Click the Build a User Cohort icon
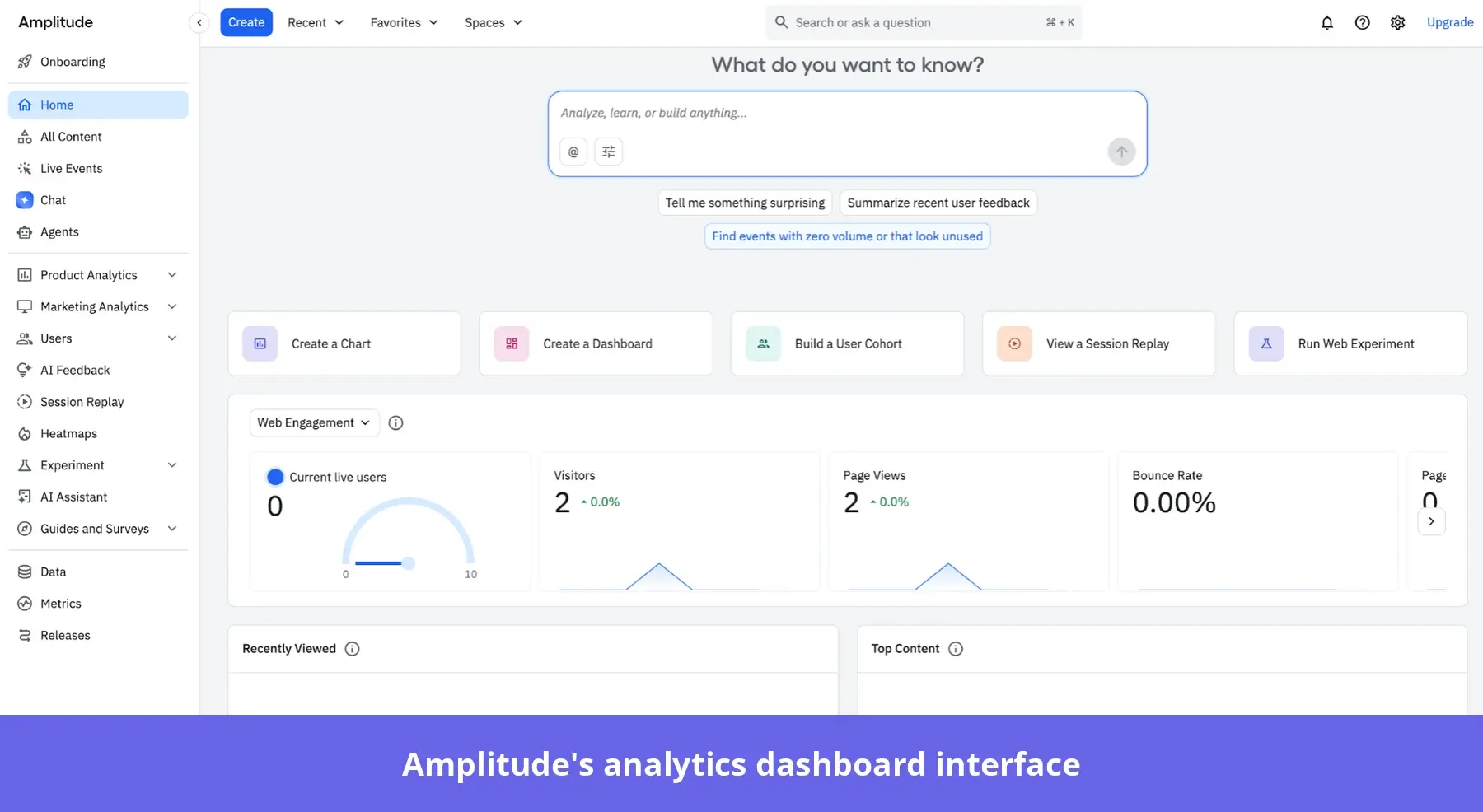1483x812 pixels. 764,344
